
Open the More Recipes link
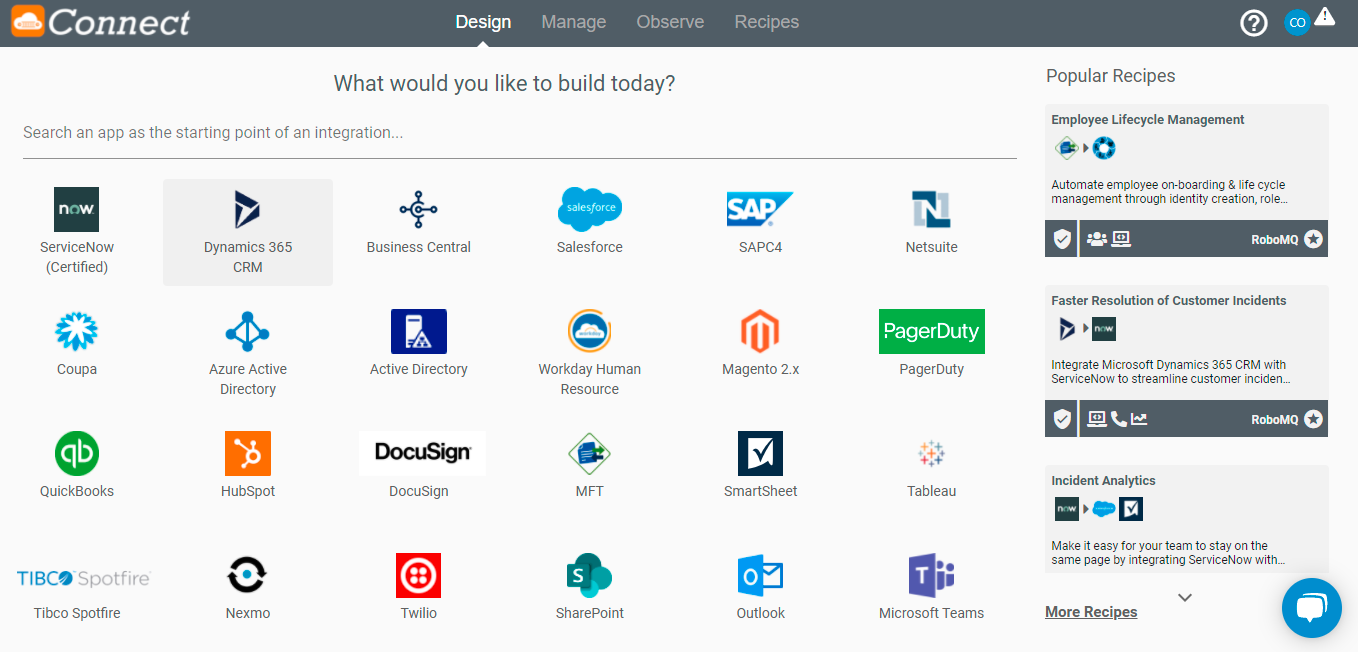[x=1091, y=612]
